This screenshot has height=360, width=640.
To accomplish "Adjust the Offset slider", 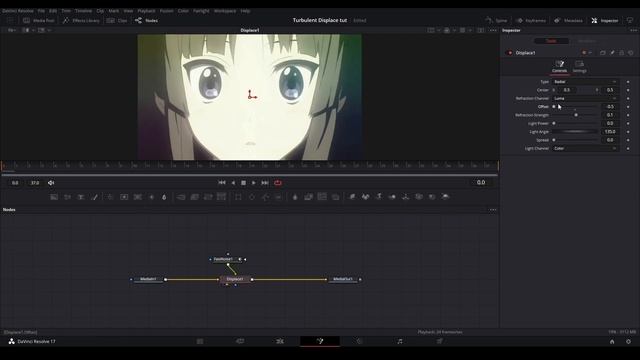I will click(576, 107).
